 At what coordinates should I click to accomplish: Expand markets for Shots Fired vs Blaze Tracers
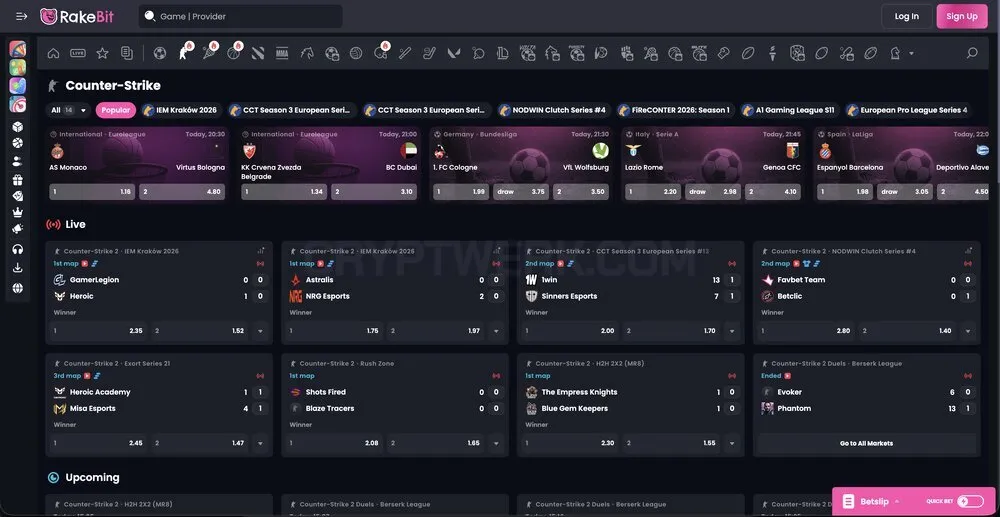[496, 443]
